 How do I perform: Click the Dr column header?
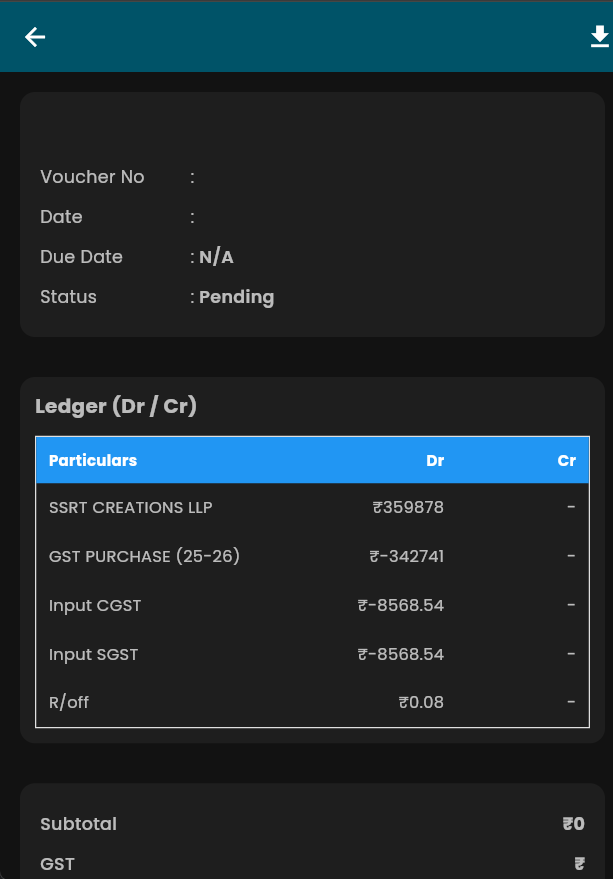(435, 460)
